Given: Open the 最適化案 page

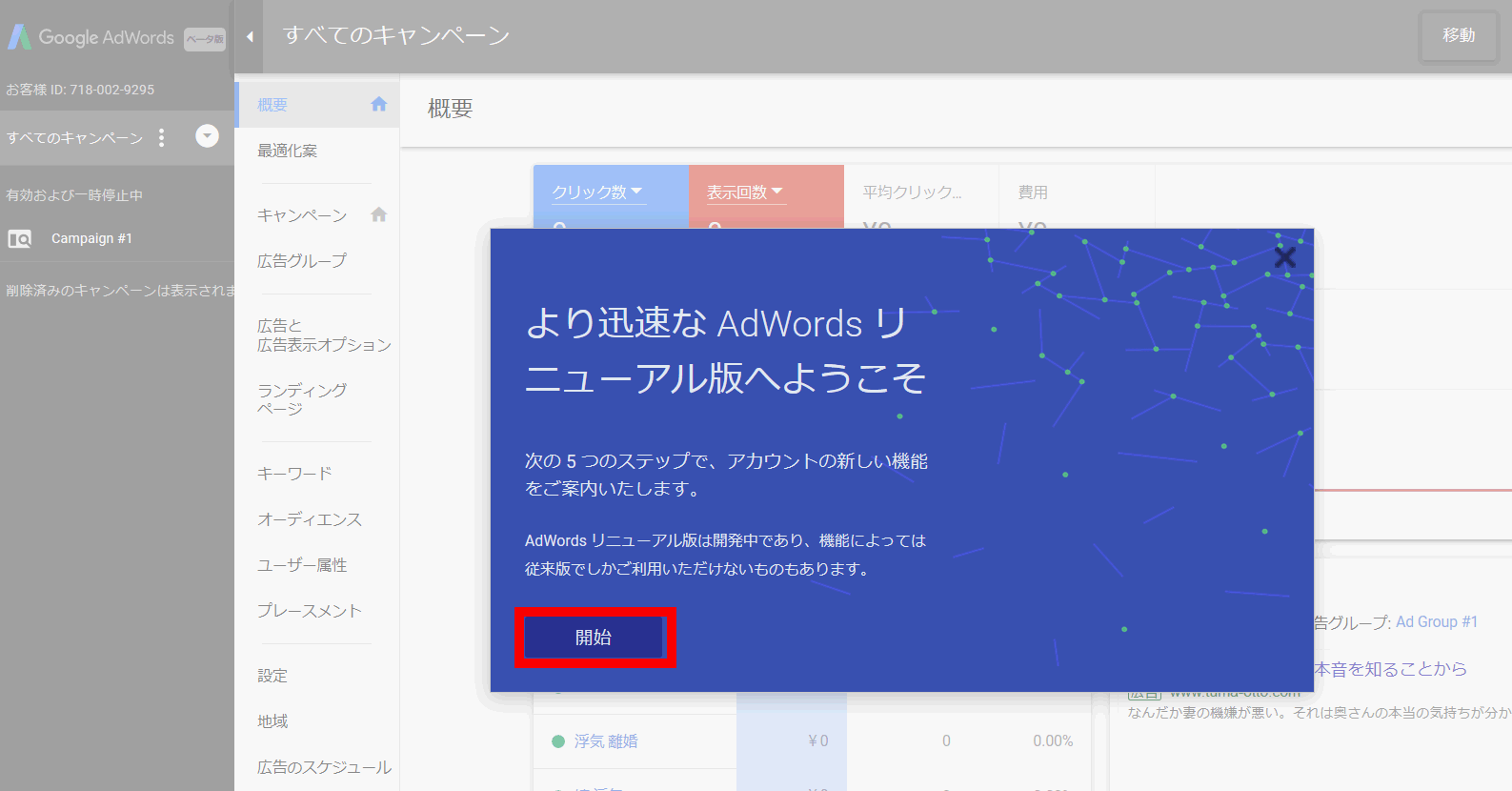Looking at the screenshot, I should pyautogui.click(x=287, y=151).
